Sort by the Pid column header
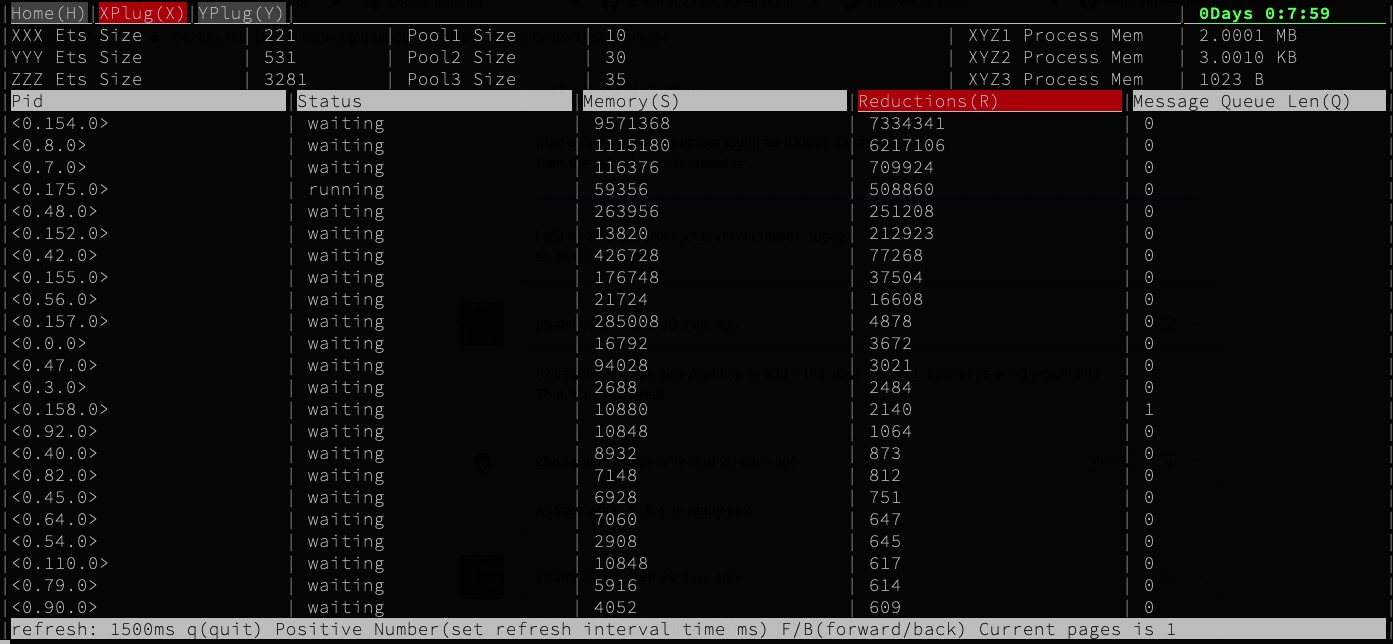The width and height of the screenshot is (1393, 644). click(148, 101)
